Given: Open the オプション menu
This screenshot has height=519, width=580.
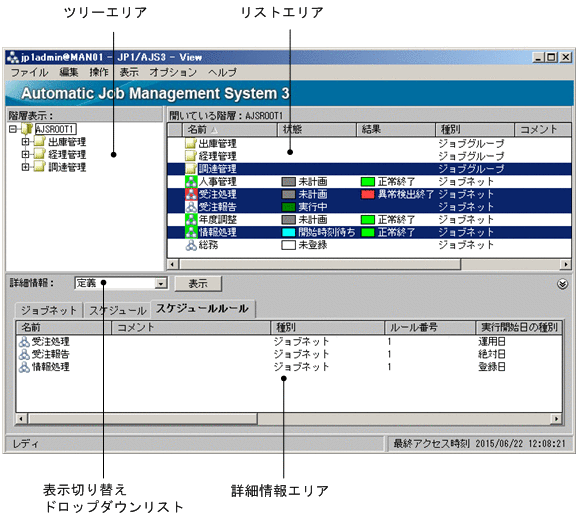Looking at the screenshot, I should 173,72.
